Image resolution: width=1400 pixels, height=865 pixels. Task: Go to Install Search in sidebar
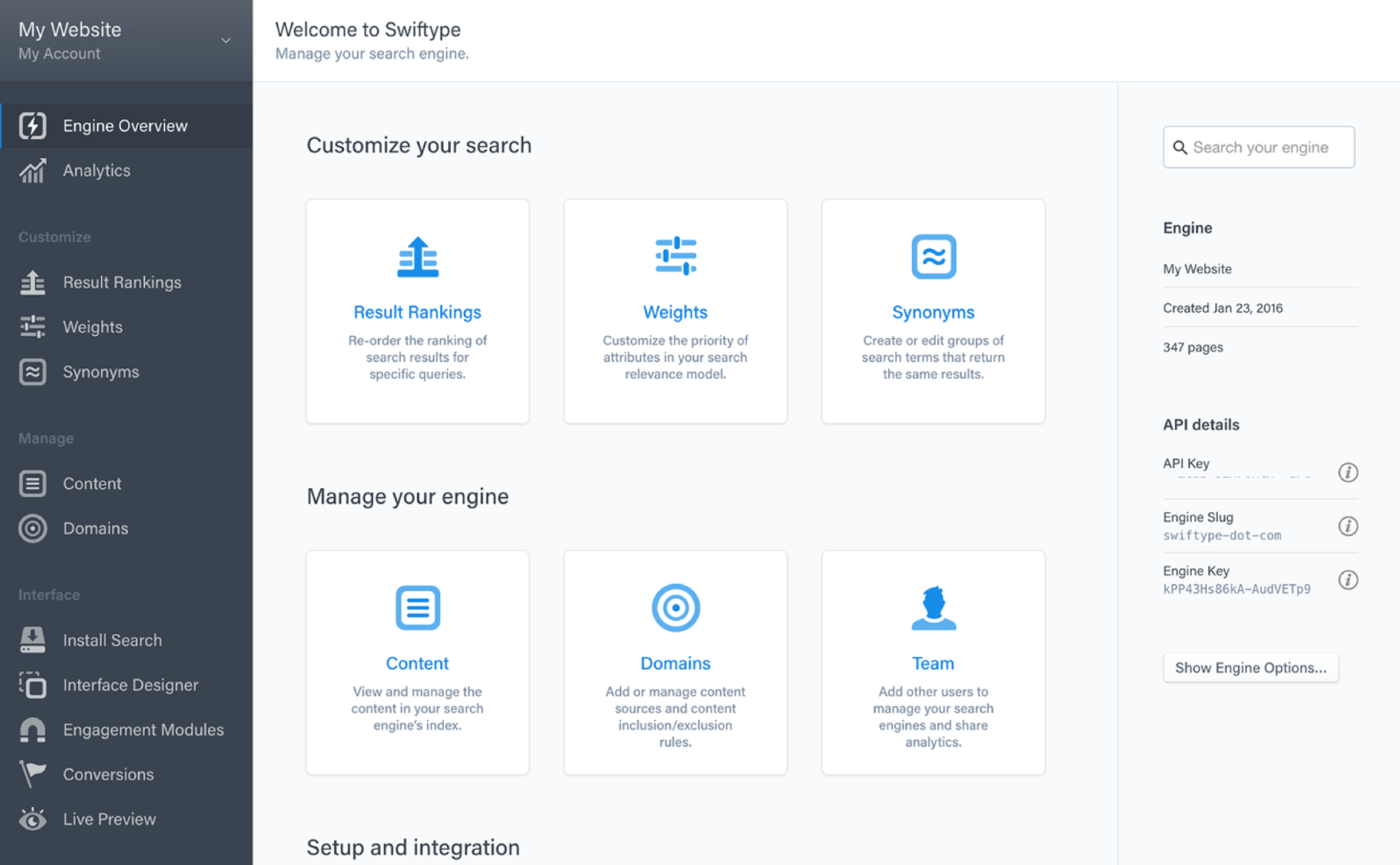(x=112, y=641)
